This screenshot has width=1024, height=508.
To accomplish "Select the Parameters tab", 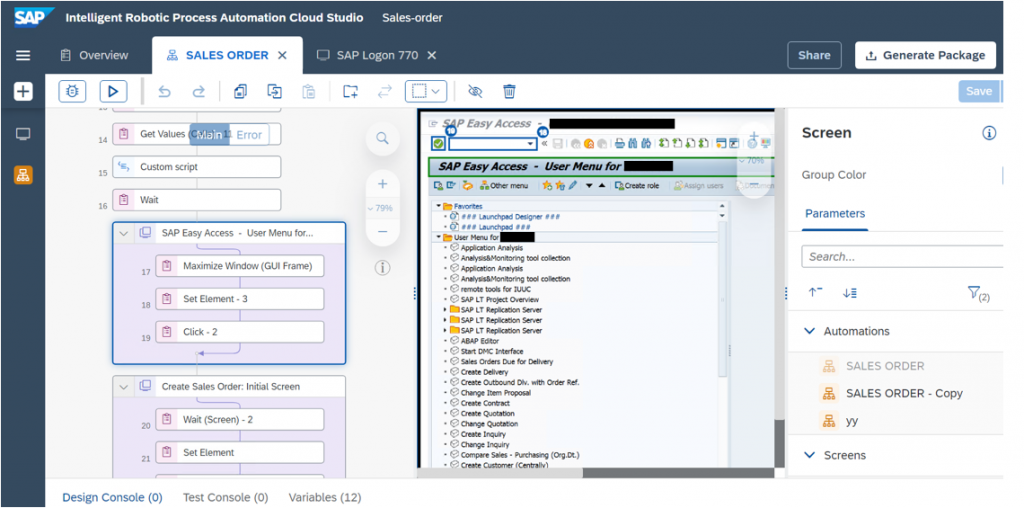I will (x=835, y=214).
